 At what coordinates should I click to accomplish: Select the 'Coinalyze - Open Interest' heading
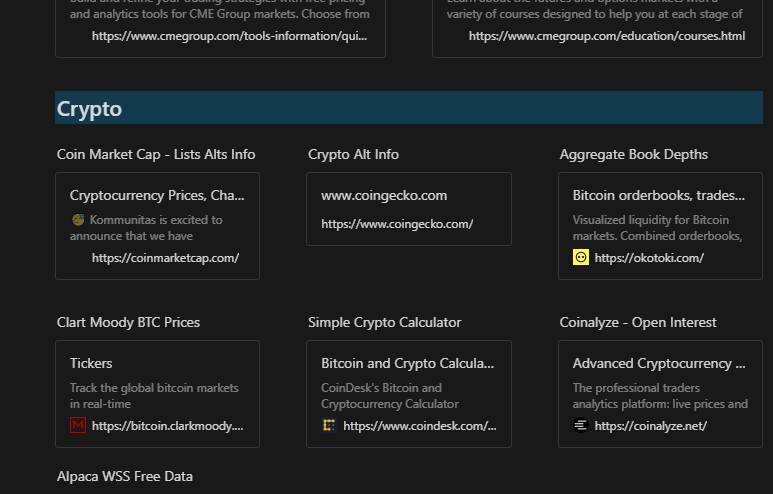(638, 322)
